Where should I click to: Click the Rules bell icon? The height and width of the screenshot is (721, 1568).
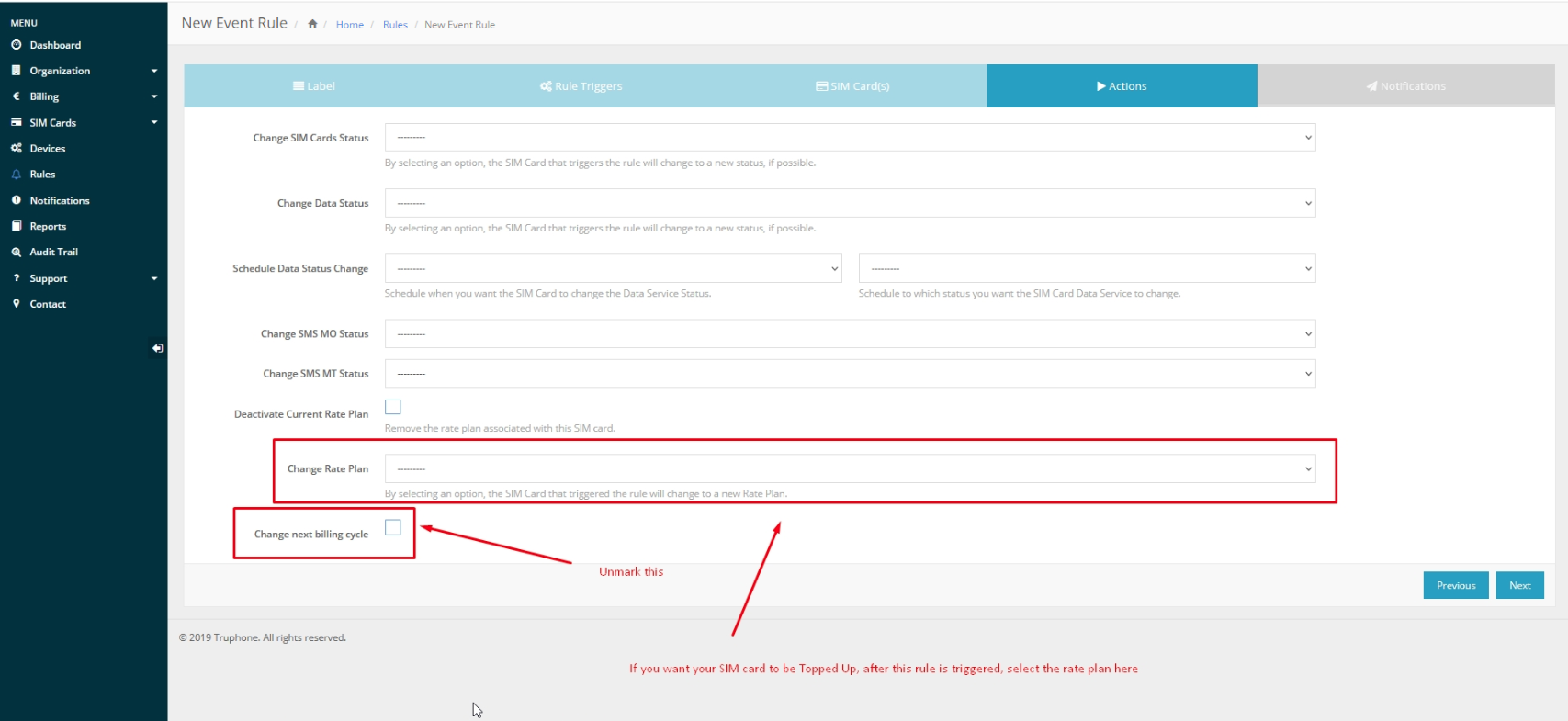click(17, 175)
